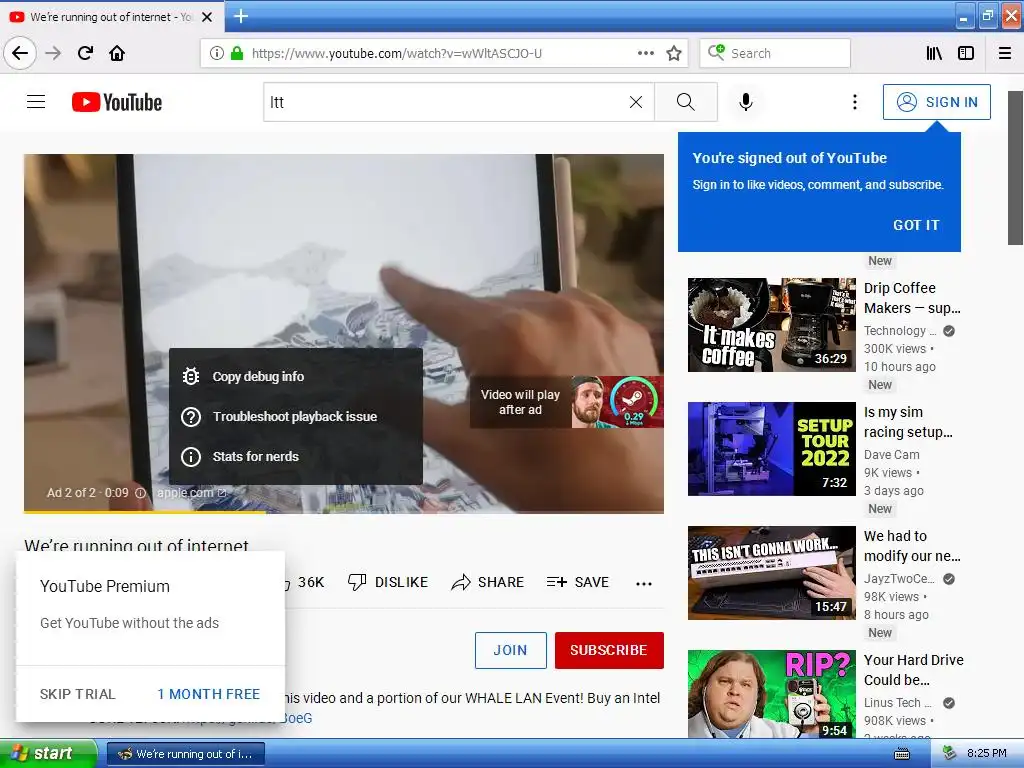Viewport: 1024px width, 768px height.
Task: Open the Firefox hamburger menu
Action: pyautogui.click(x=1005, y=53)
